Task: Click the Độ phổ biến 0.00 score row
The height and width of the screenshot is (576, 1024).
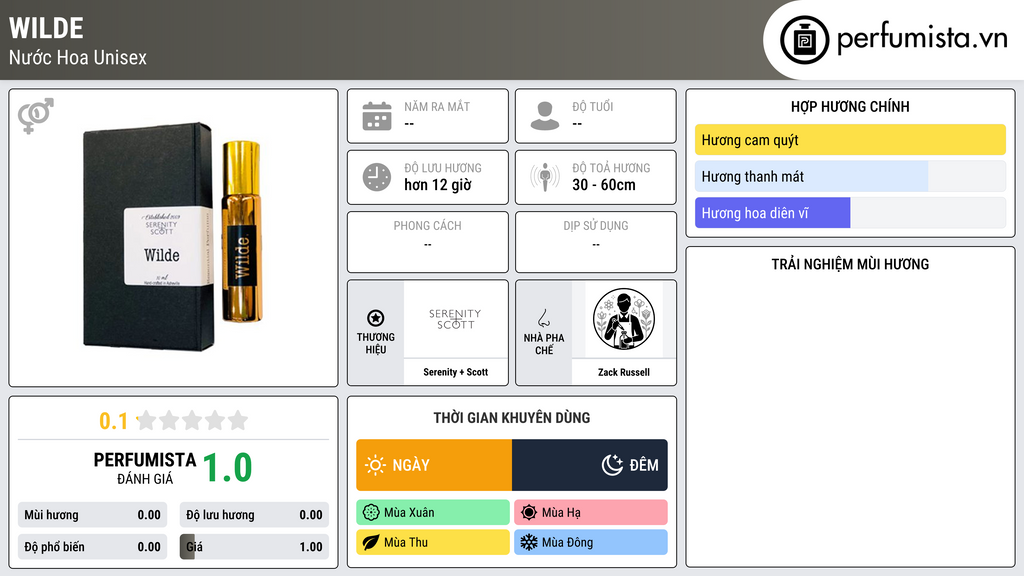Action: [x=92, y=547]
